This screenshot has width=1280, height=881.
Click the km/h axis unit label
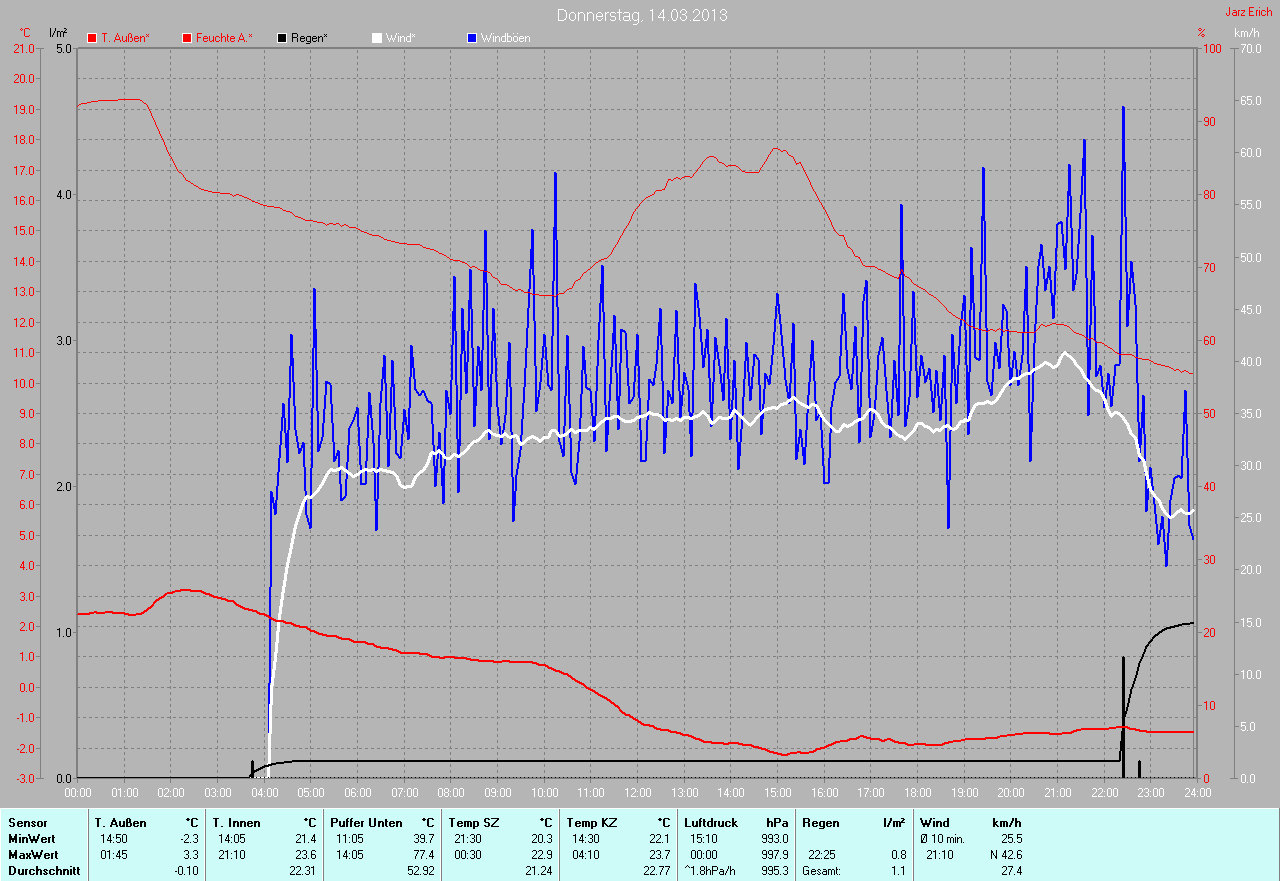(x=1247, y=33)
